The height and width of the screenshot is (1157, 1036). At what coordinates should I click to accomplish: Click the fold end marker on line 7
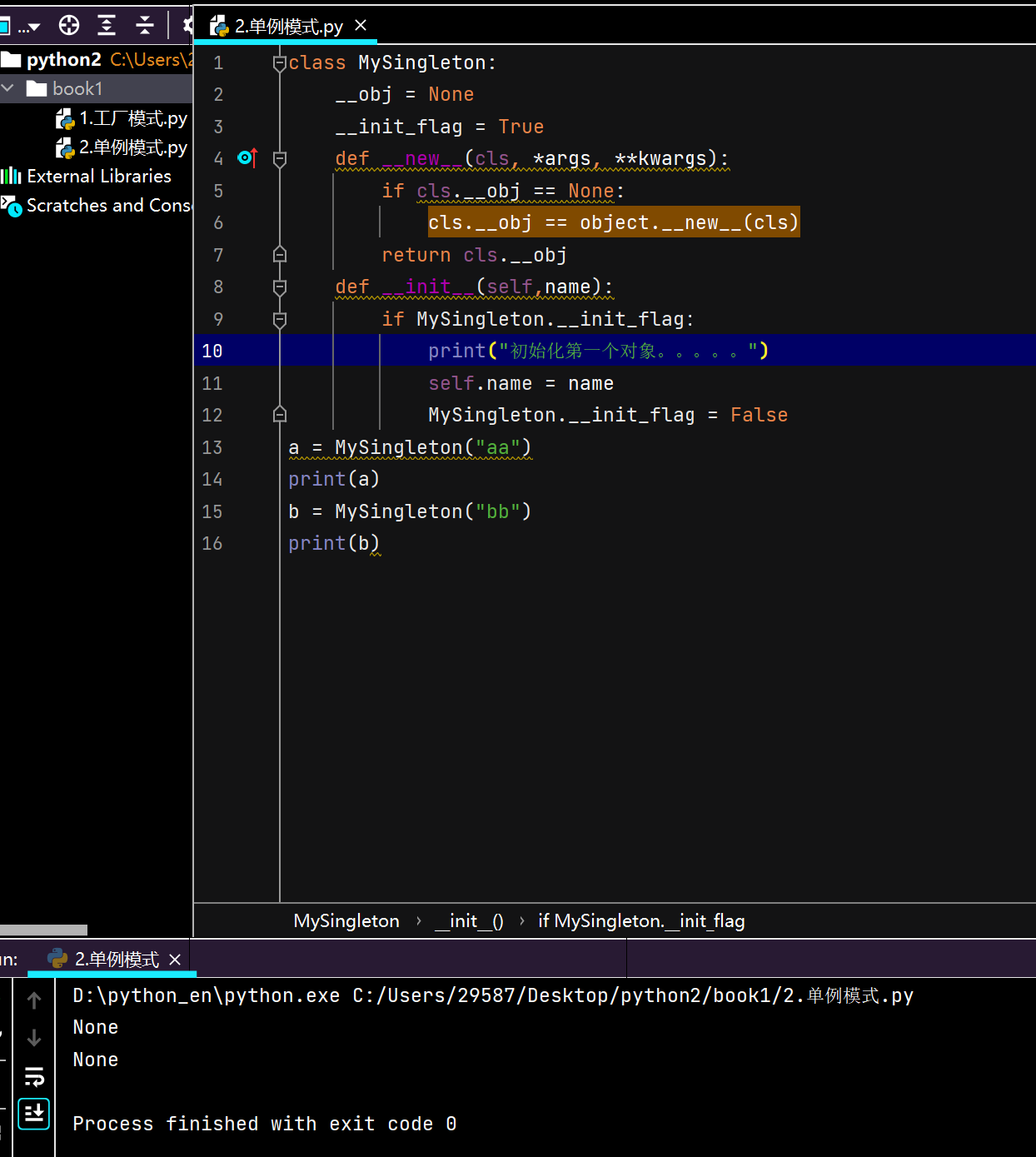coord(280,255)
